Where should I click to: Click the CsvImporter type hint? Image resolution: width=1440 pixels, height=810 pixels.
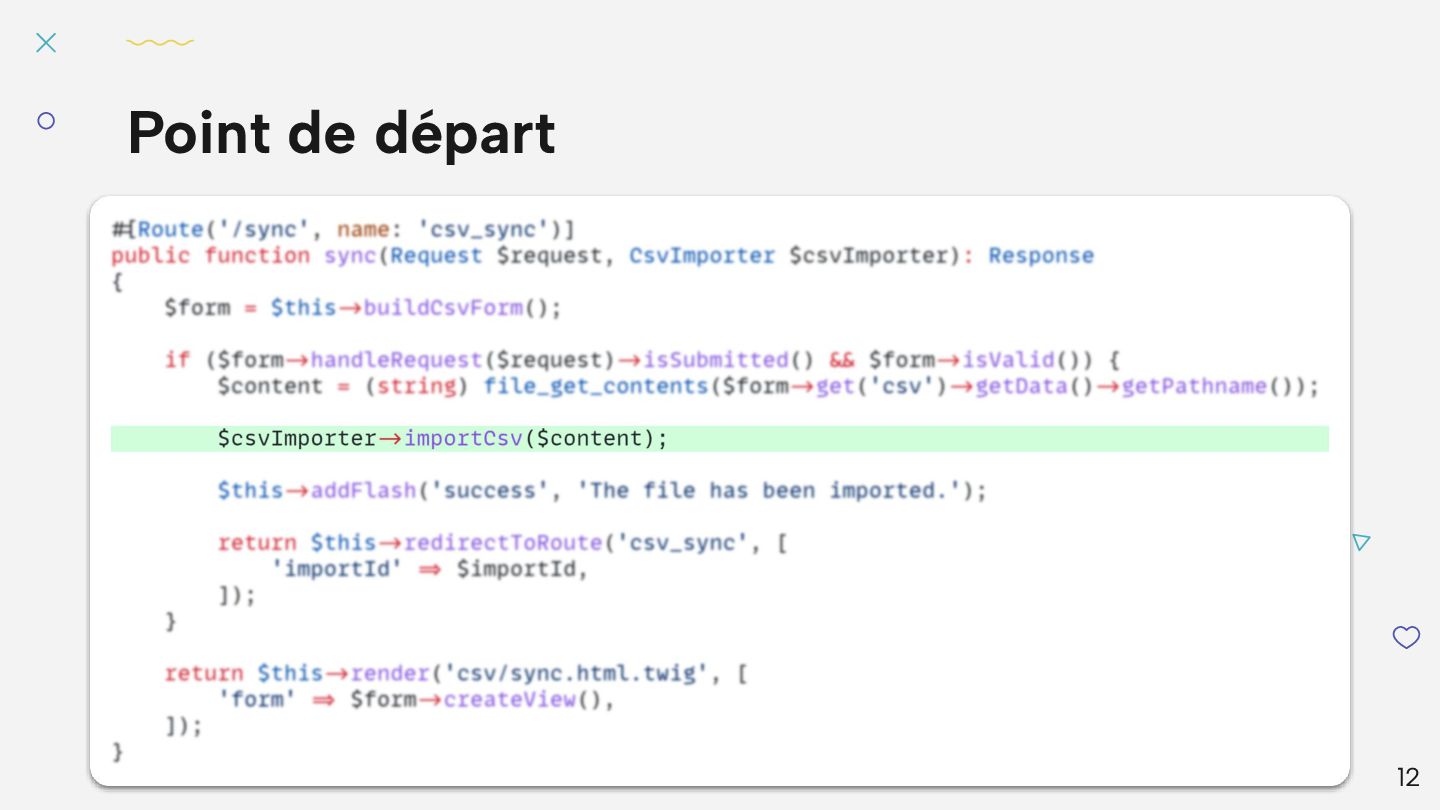(702, 256)
